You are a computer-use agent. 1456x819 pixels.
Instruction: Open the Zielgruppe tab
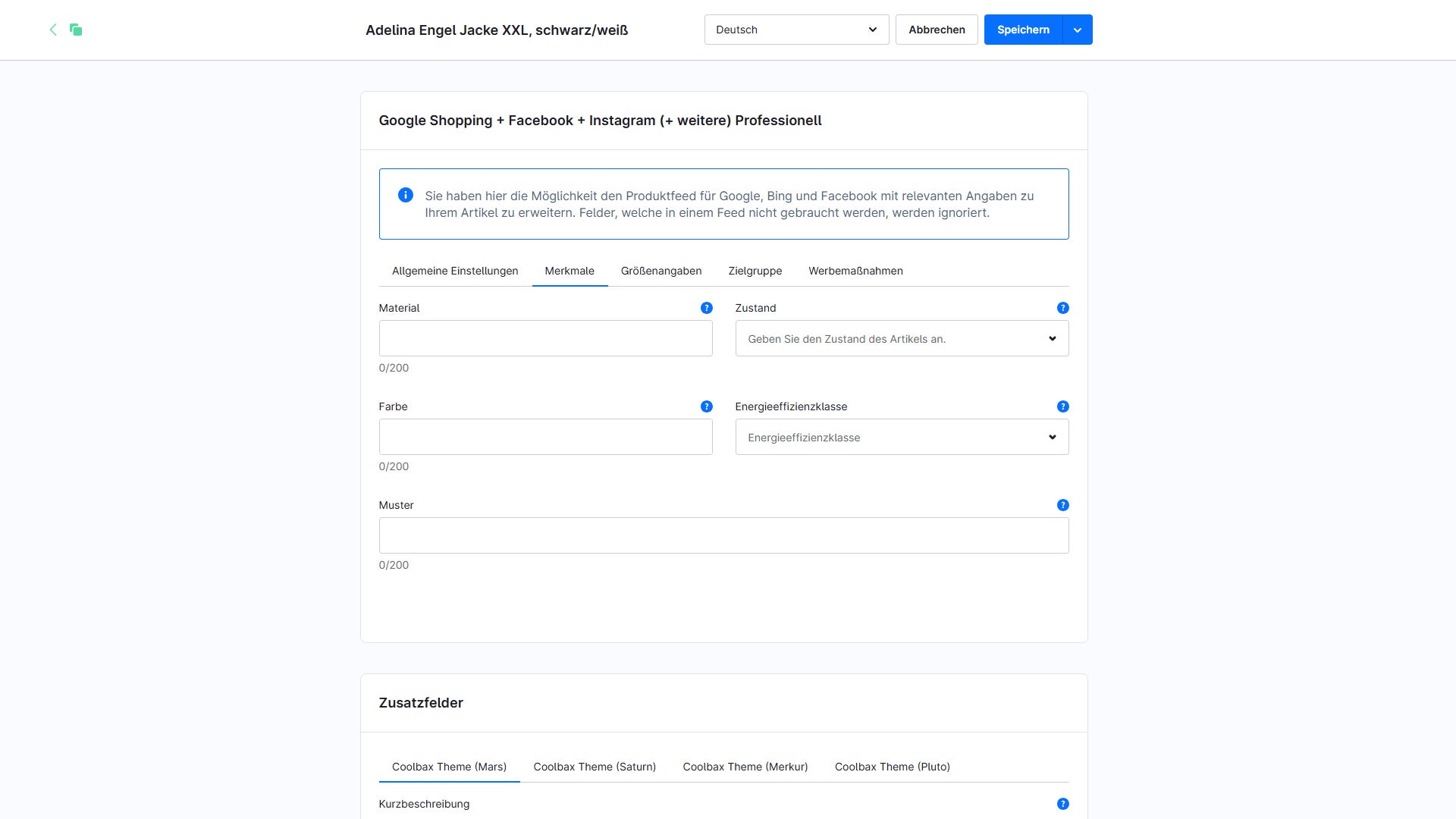coord(755,271)
